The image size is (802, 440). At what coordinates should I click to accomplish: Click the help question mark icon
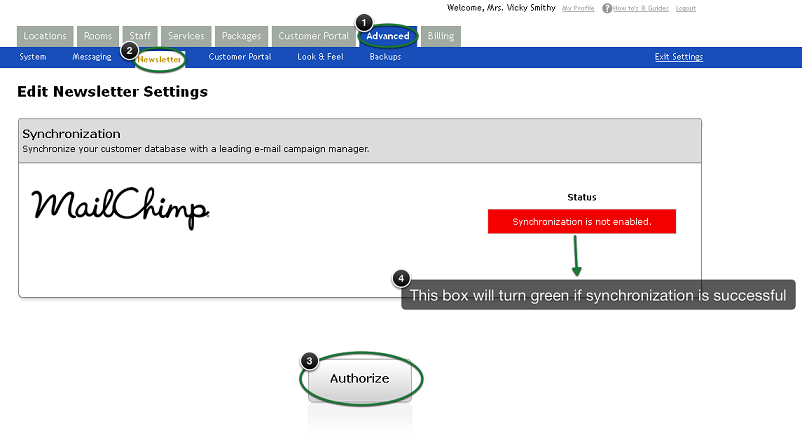click(x=607, y=8)
